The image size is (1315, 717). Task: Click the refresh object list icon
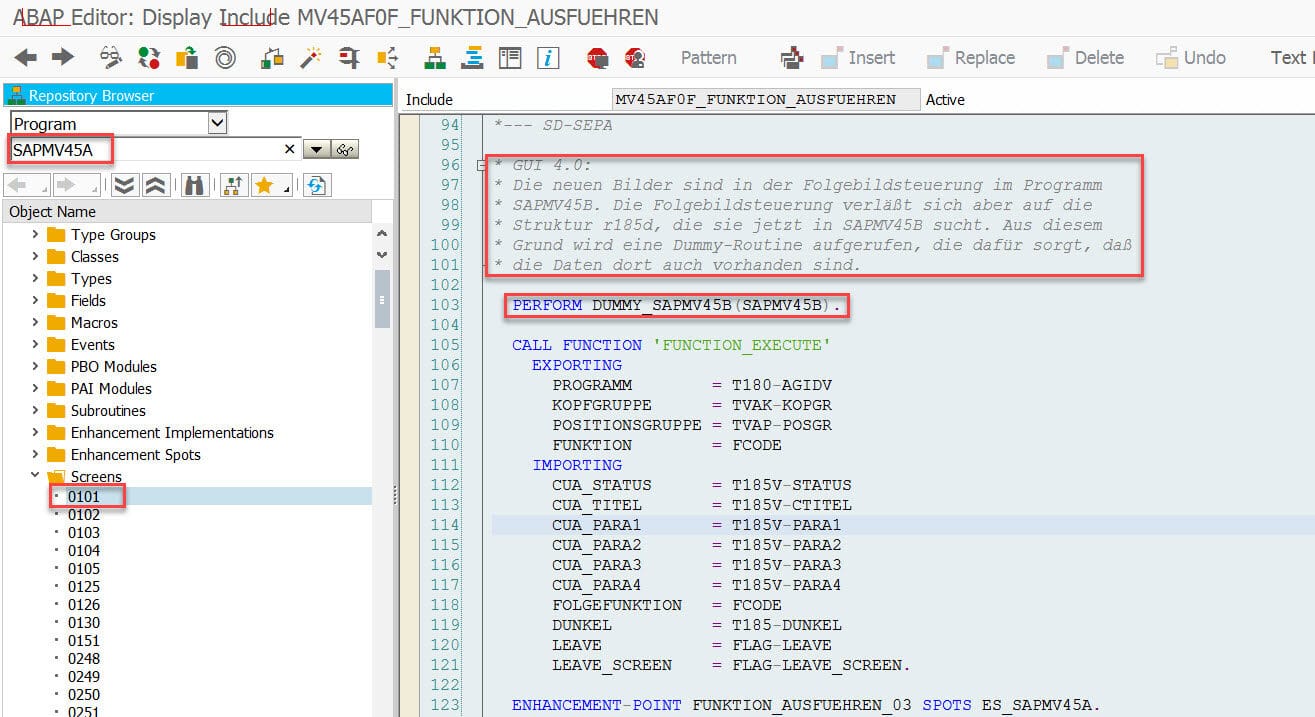[317, 185]
